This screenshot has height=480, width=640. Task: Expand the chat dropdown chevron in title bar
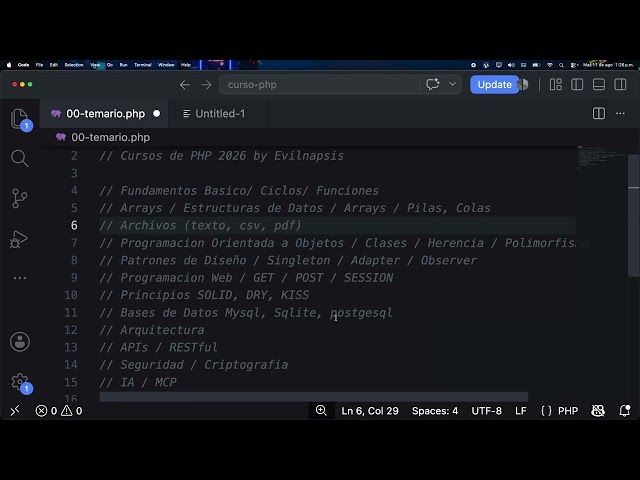point(452,84)
